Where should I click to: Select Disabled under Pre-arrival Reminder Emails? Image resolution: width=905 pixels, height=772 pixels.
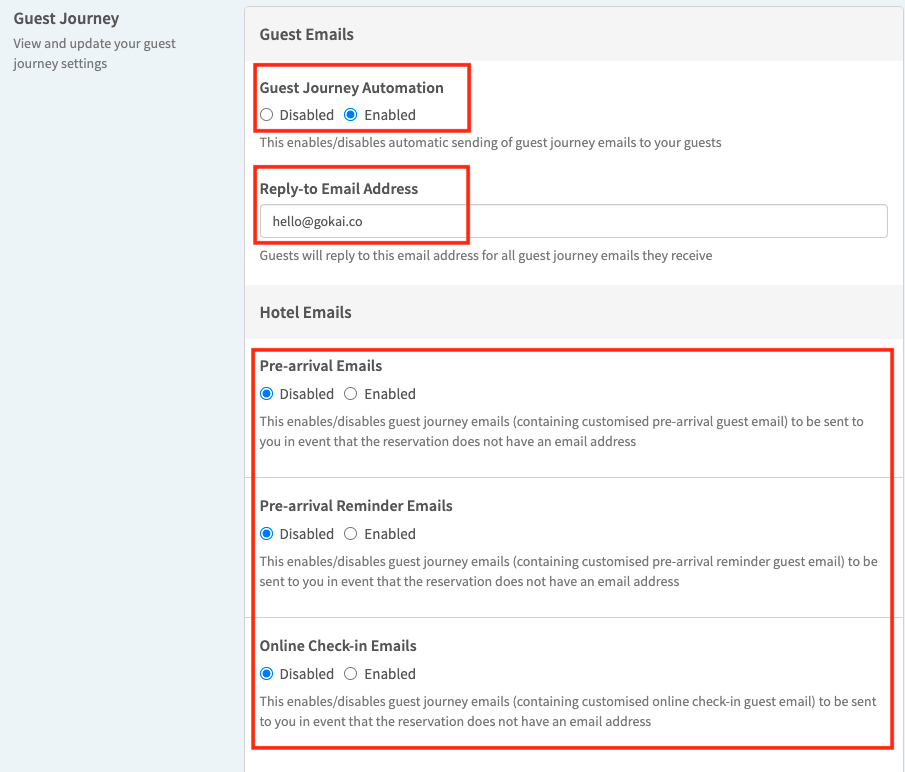pyautogui.click(x=267, y=534)
